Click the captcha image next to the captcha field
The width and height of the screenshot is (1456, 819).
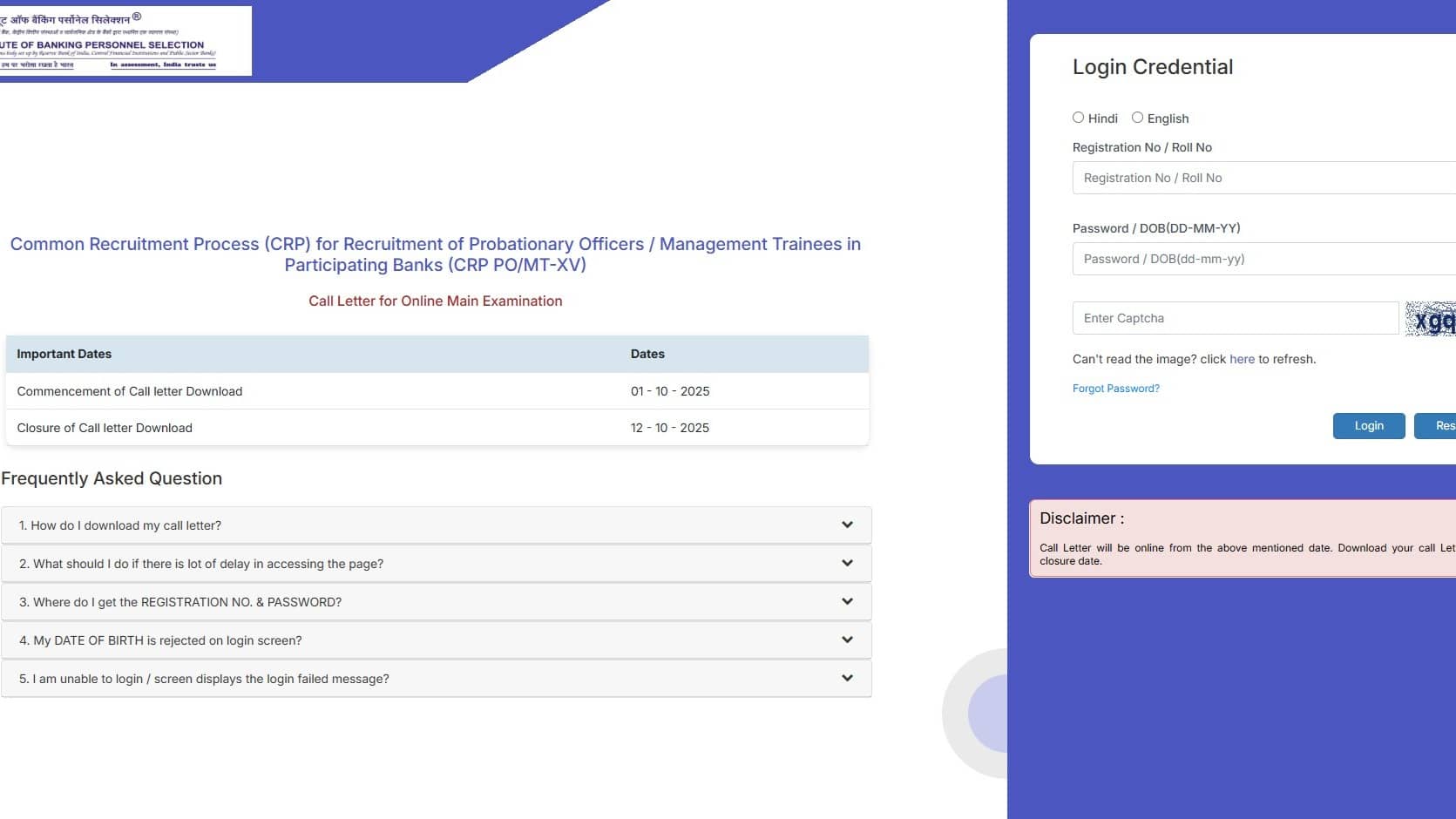(1433, 318)
